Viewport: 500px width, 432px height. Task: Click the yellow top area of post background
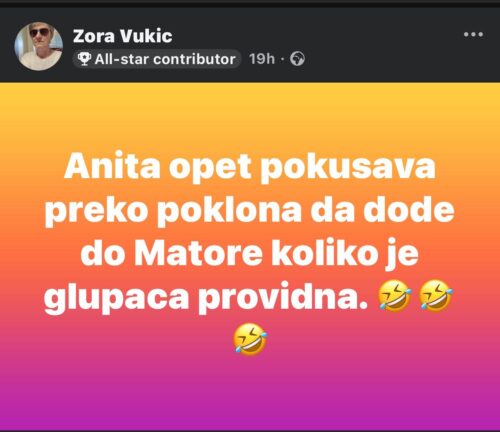pos(250,110)
